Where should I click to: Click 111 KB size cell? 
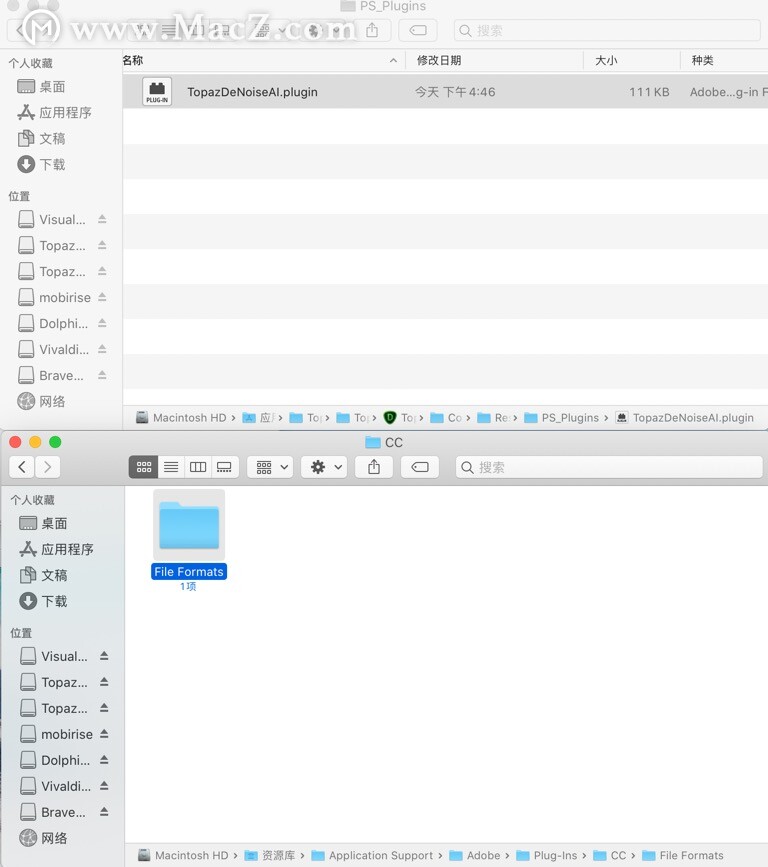pos(649,92)
